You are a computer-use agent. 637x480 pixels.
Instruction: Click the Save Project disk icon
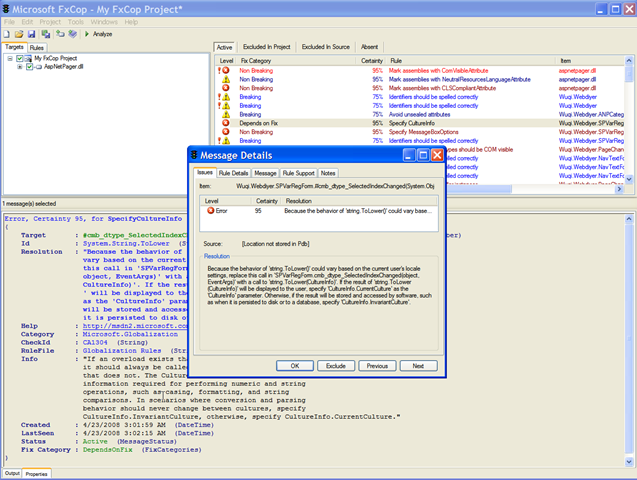pos(31,33)
